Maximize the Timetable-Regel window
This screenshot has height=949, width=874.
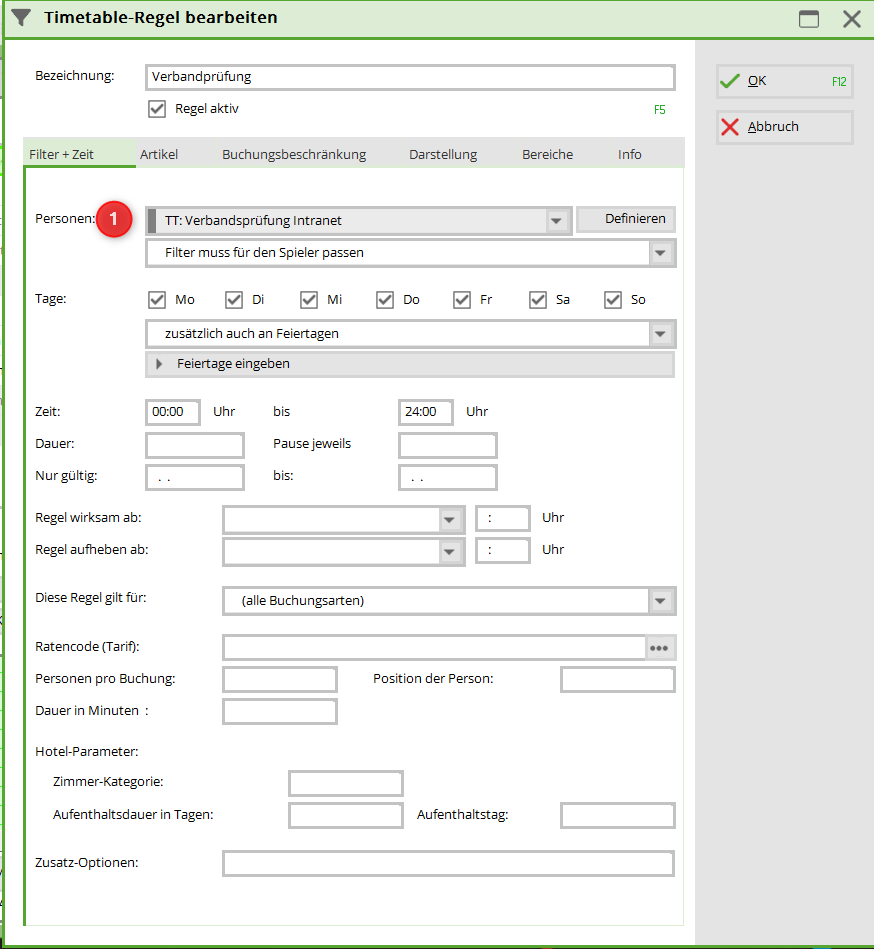pyautogui.click(x=808, y=18)
